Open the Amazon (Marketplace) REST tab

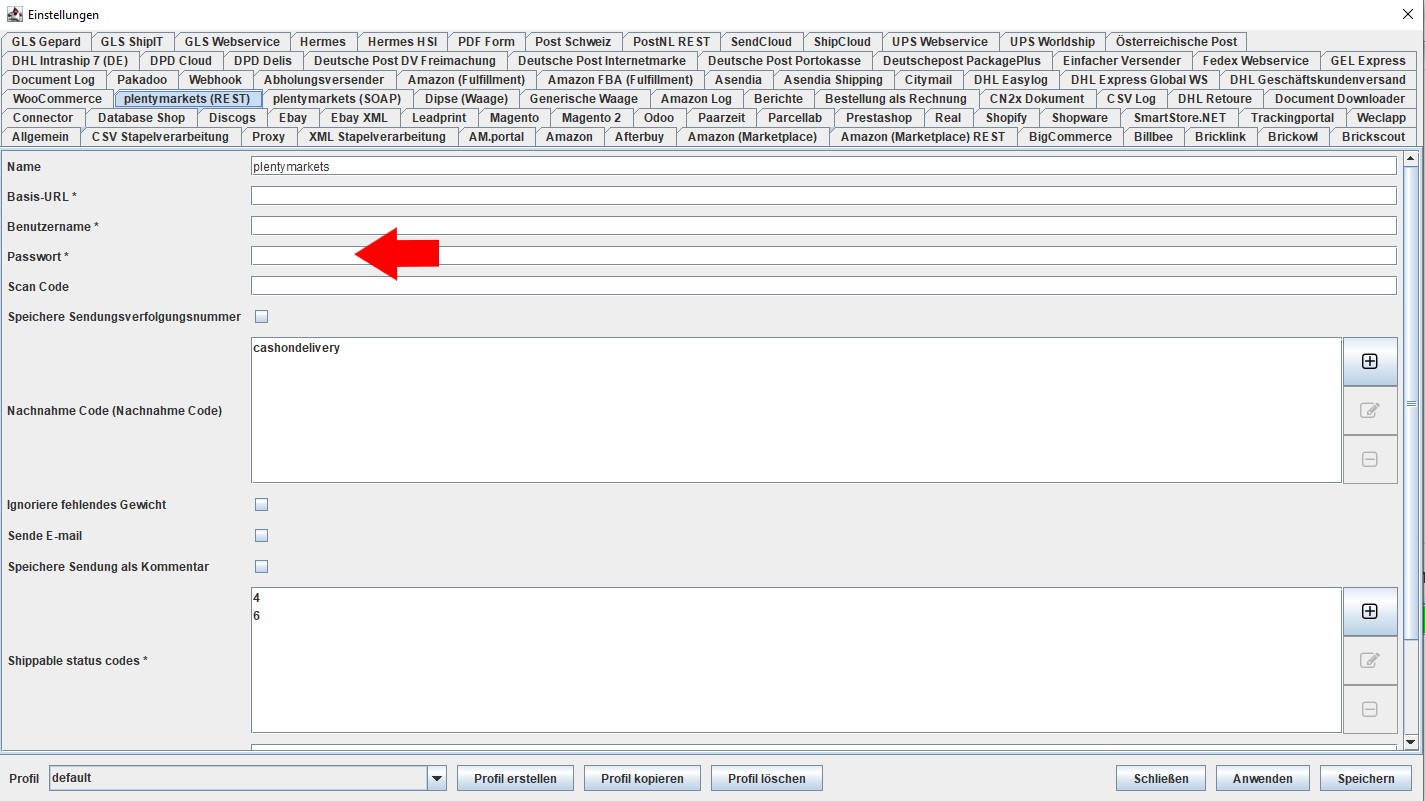click(x=923, y=137)
